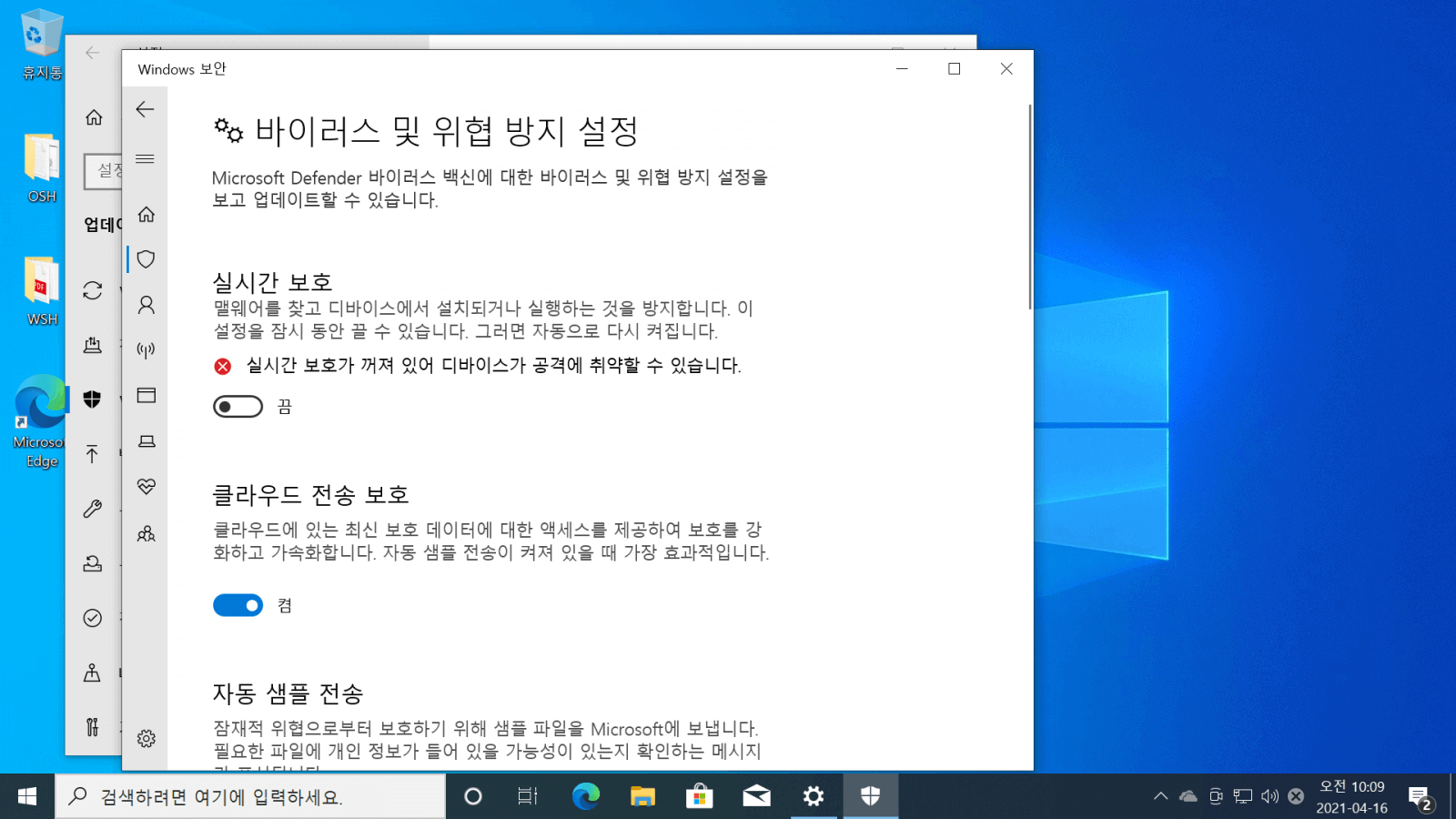This screenshot has height=819, width=1456.
Task: Select WSH folder on desktop
Action: coord(42,291)
